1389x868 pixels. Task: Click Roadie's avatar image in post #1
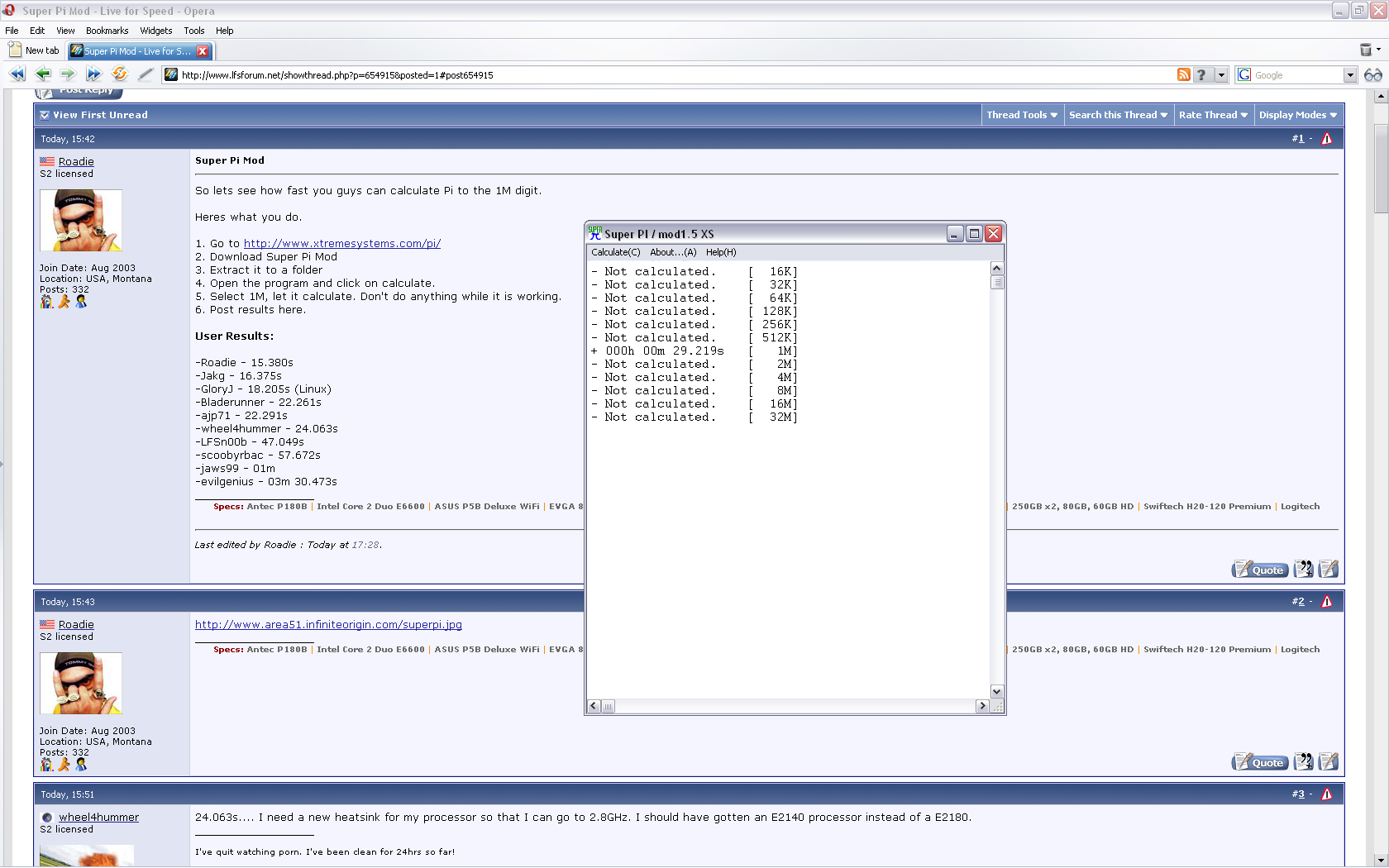click(81, 221)
